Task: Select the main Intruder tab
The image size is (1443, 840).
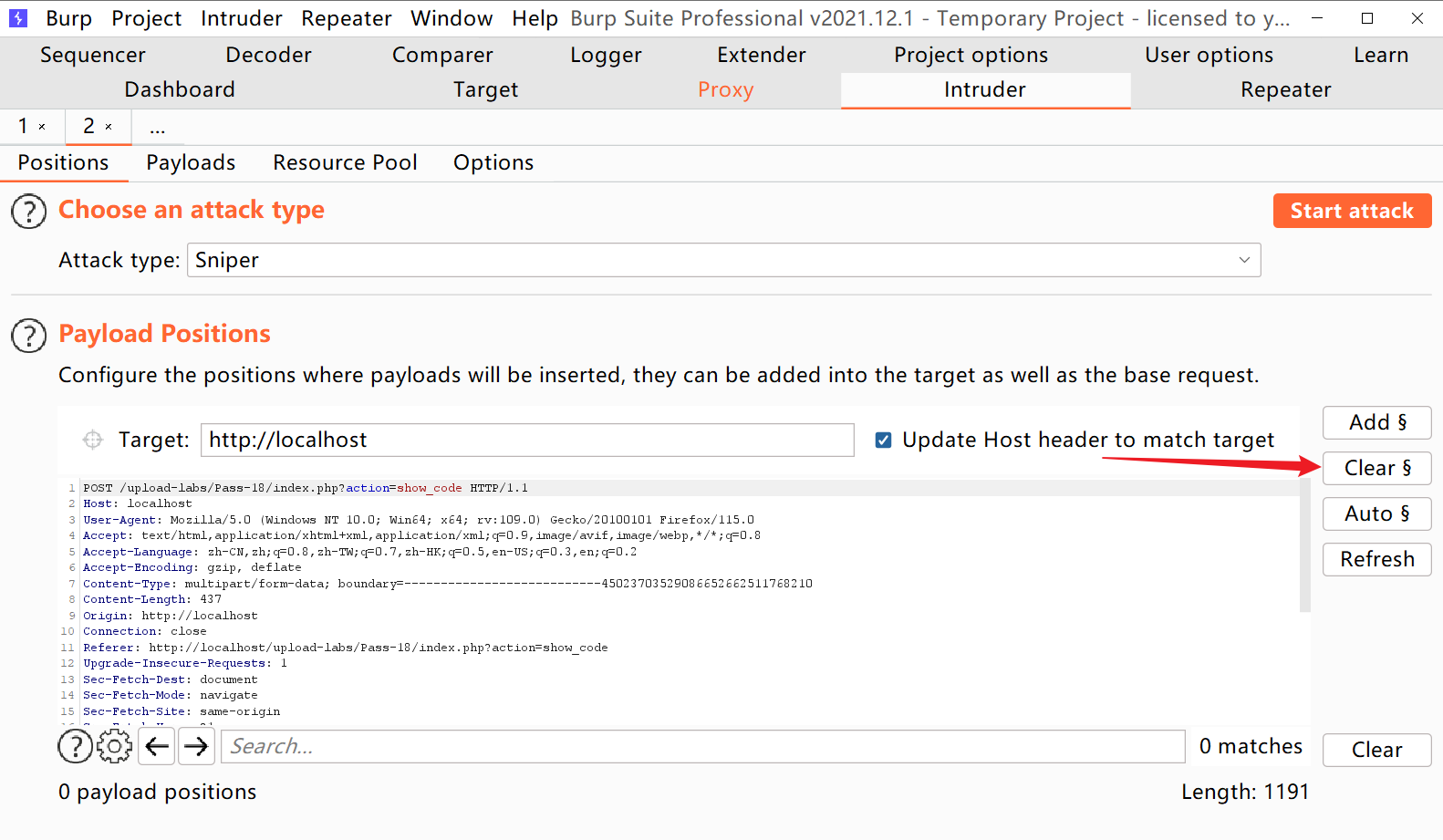Action: point(985,89)
